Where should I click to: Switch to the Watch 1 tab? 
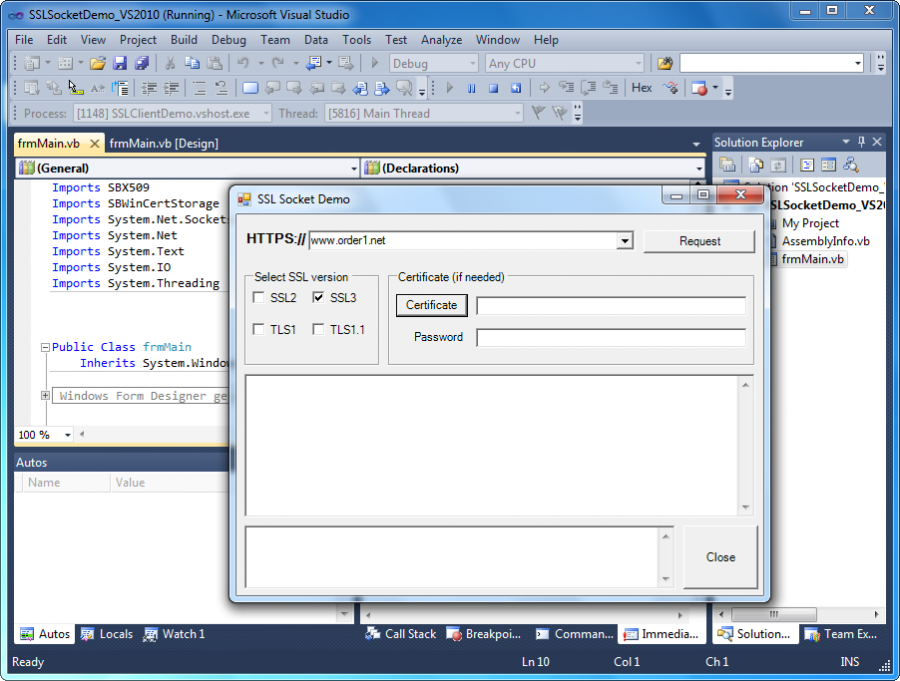(174, 634)
